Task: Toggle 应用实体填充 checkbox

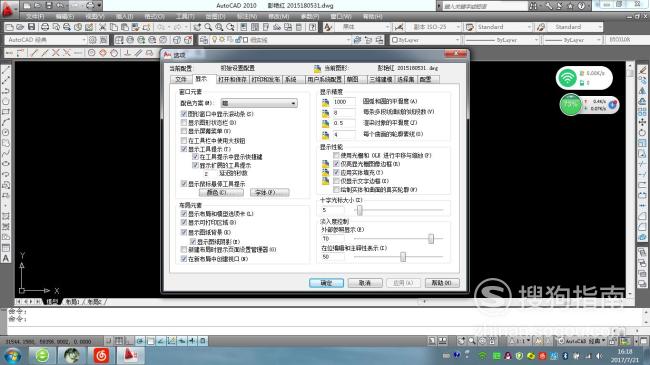Action: pos(336,172)
